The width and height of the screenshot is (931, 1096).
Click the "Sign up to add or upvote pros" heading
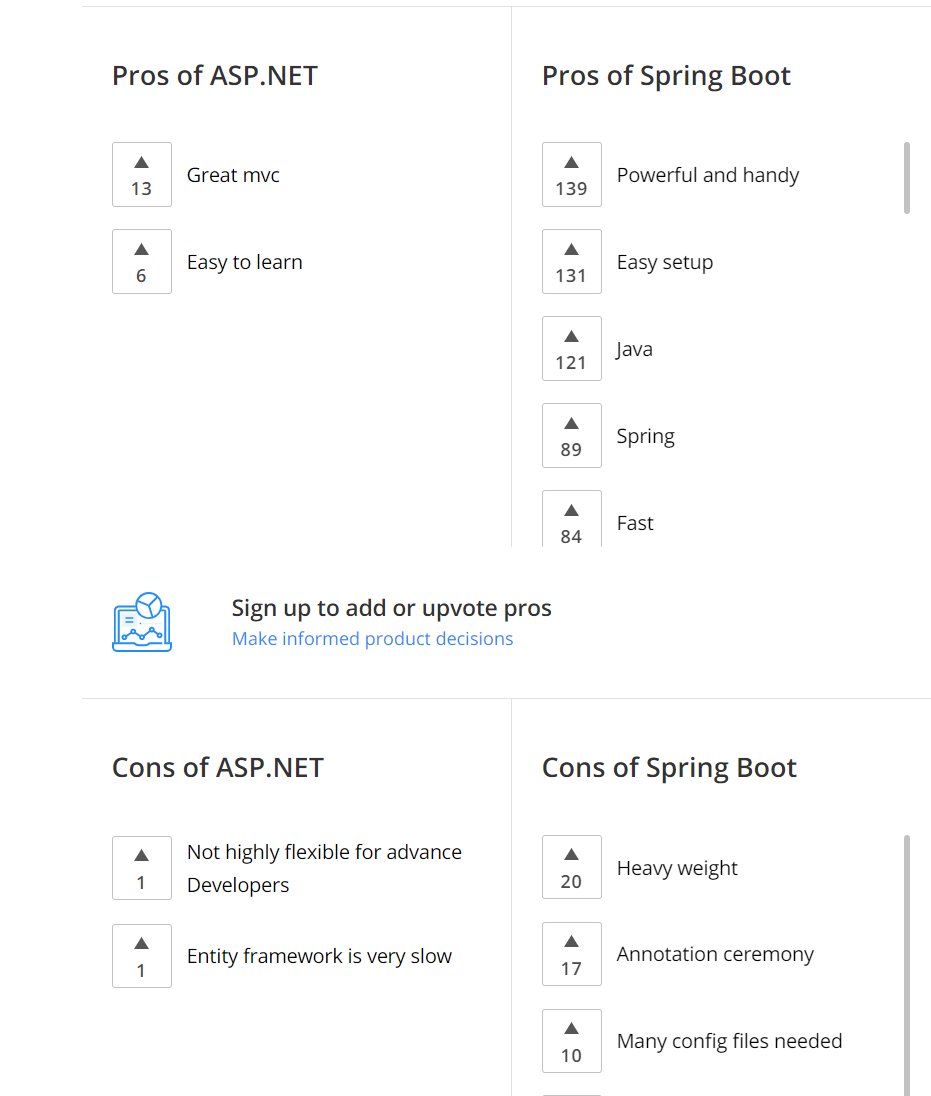coord(391,608)
